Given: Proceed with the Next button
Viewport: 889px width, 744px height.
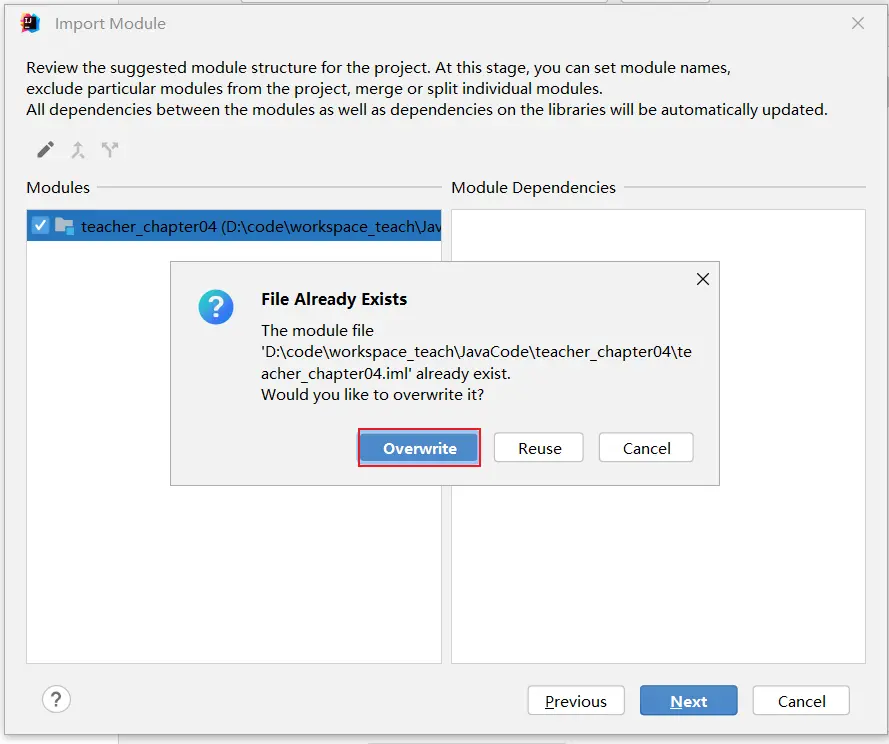Looking at the screenshot, I should coord(688,701).
